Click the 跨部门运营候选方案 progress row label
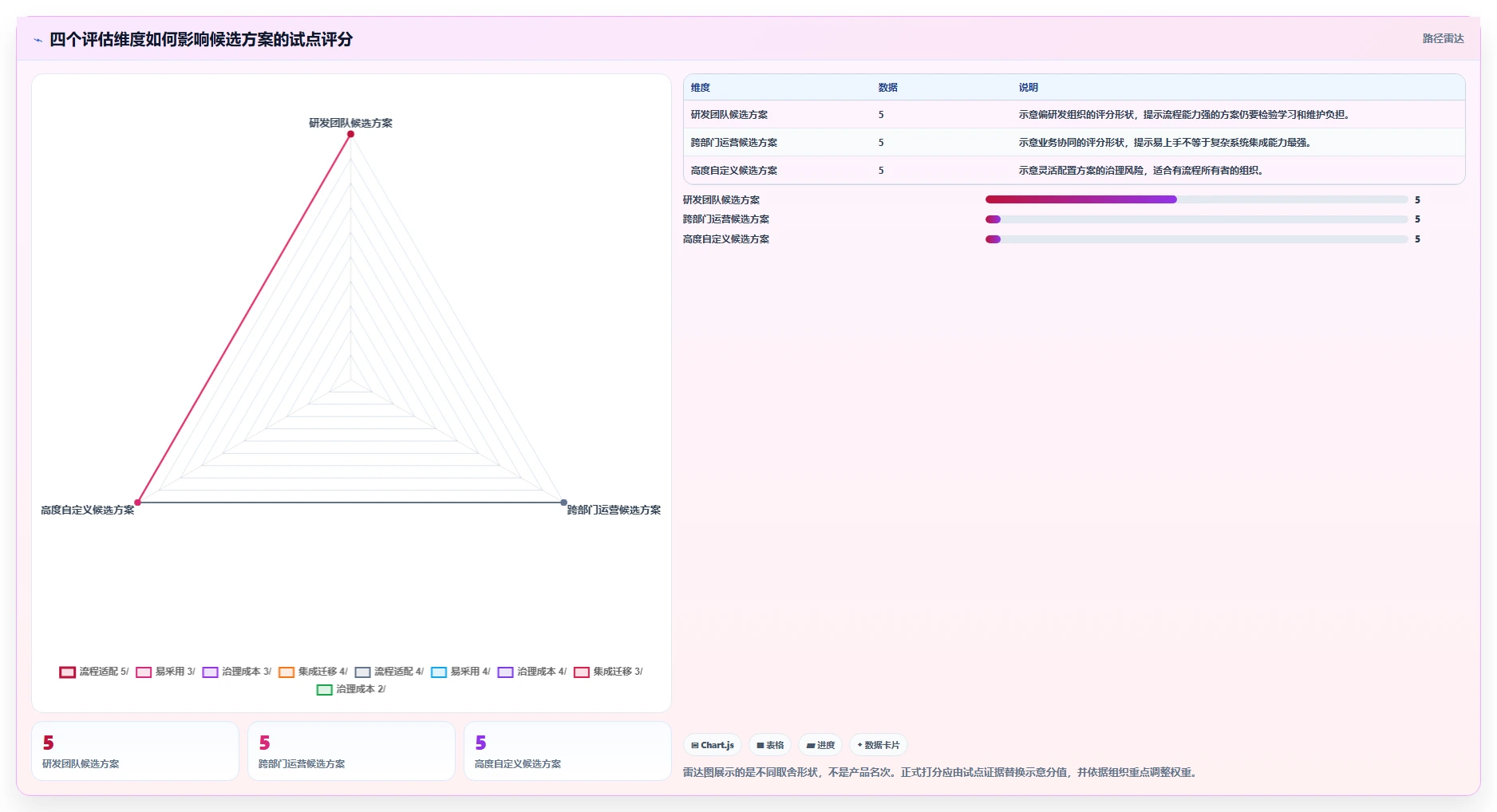This screenshot has width=1497, height=812. [x=726, y=219]
